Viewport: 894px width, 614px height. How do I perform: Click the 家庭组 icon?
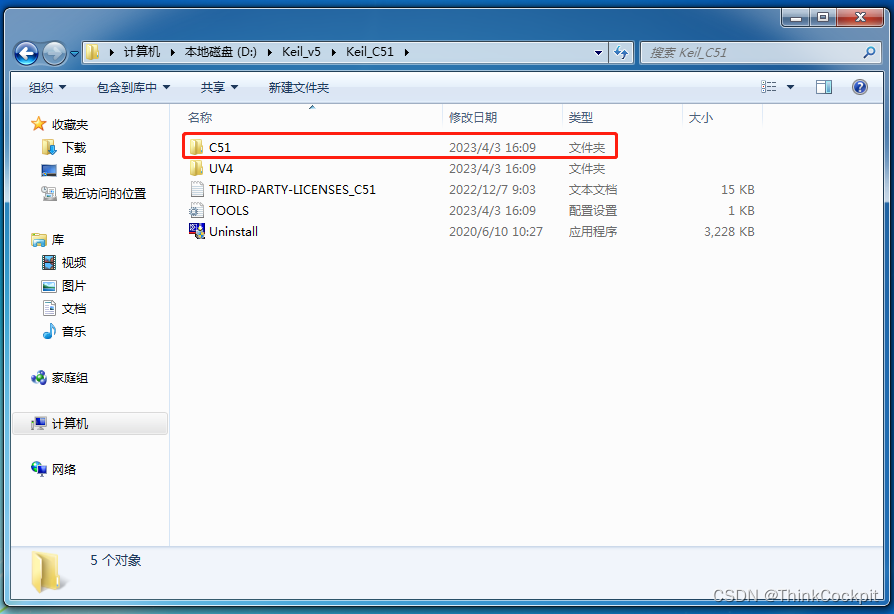click(x=39, y=377)
